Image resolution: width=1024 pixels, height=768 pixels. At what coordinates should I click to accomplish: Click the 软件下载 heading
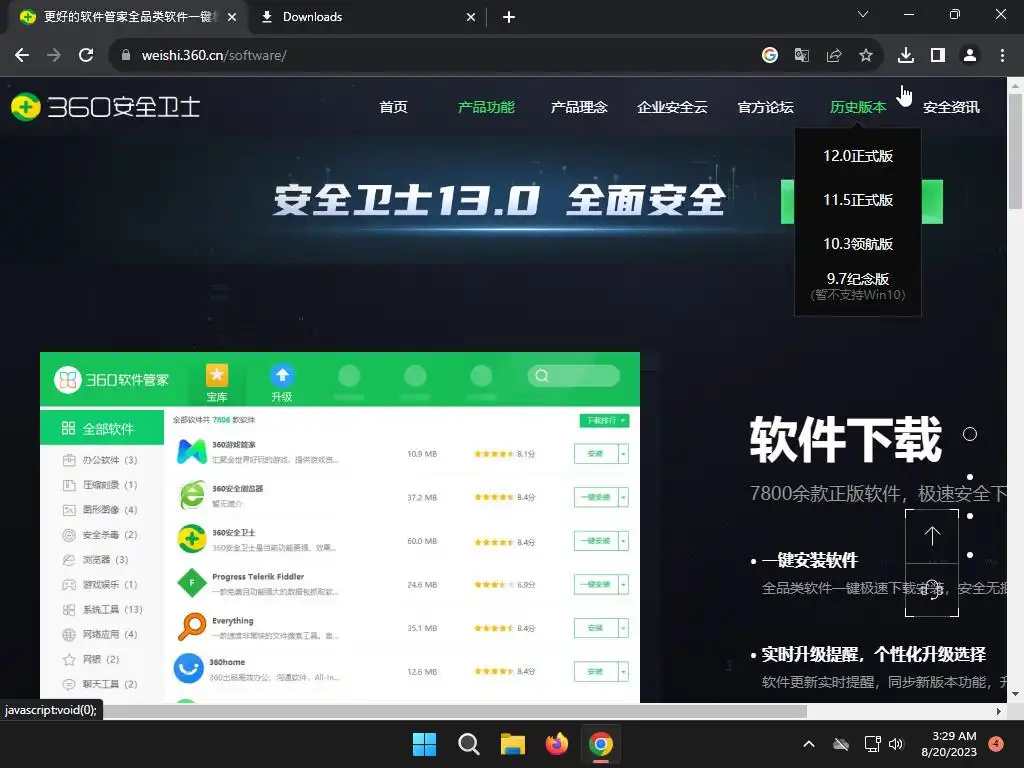pyautogui.click(x=846, y=440)
